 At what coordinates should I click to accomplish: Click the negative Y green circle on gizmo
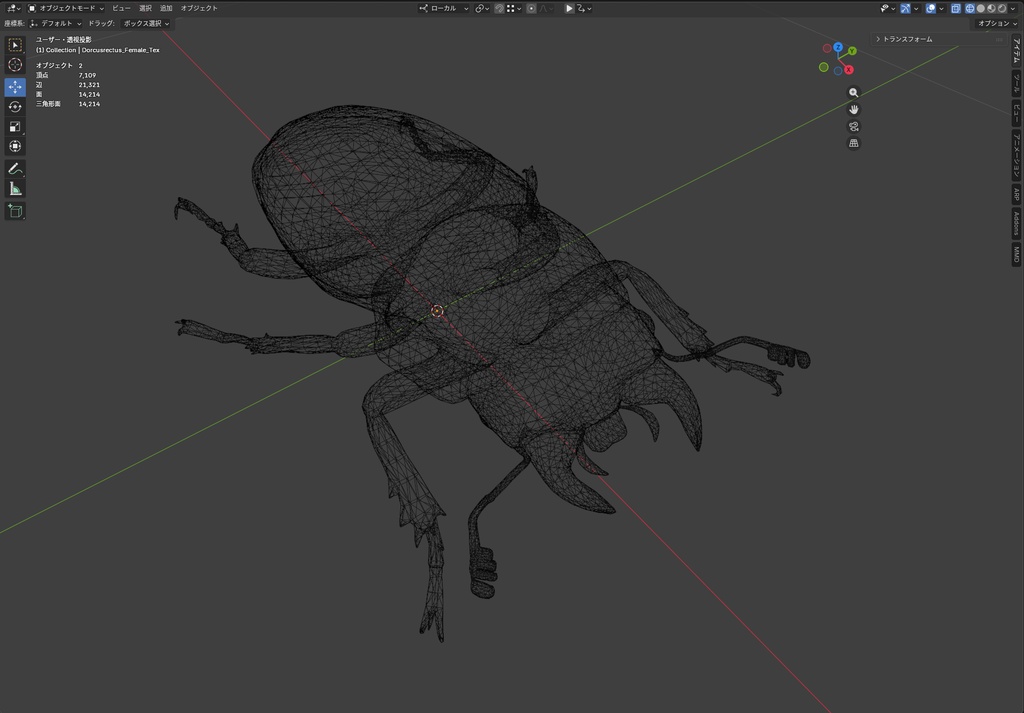[x=824, y=67]
